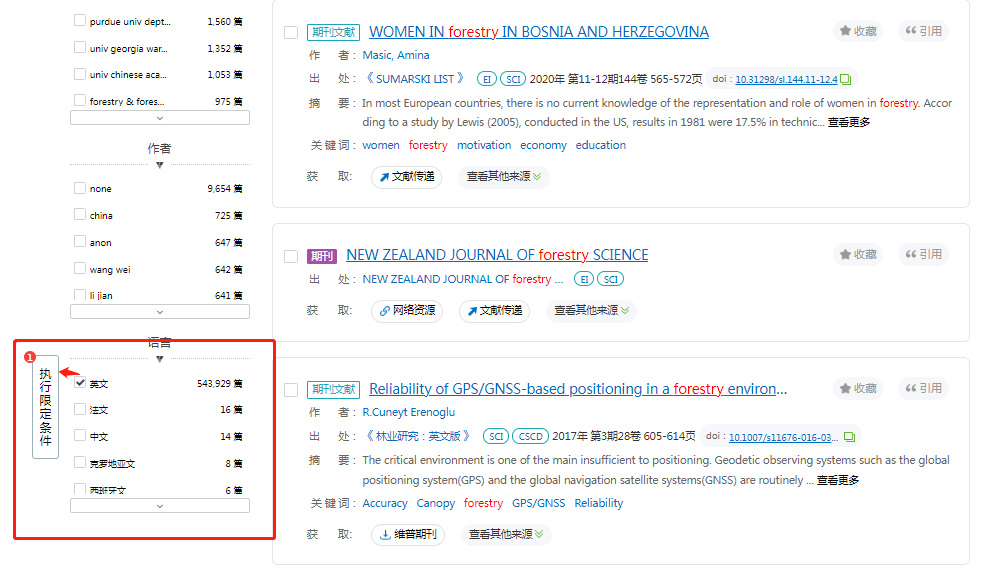Check the 法文 language filter
This screenshot has width=993, height=570.
80,410
